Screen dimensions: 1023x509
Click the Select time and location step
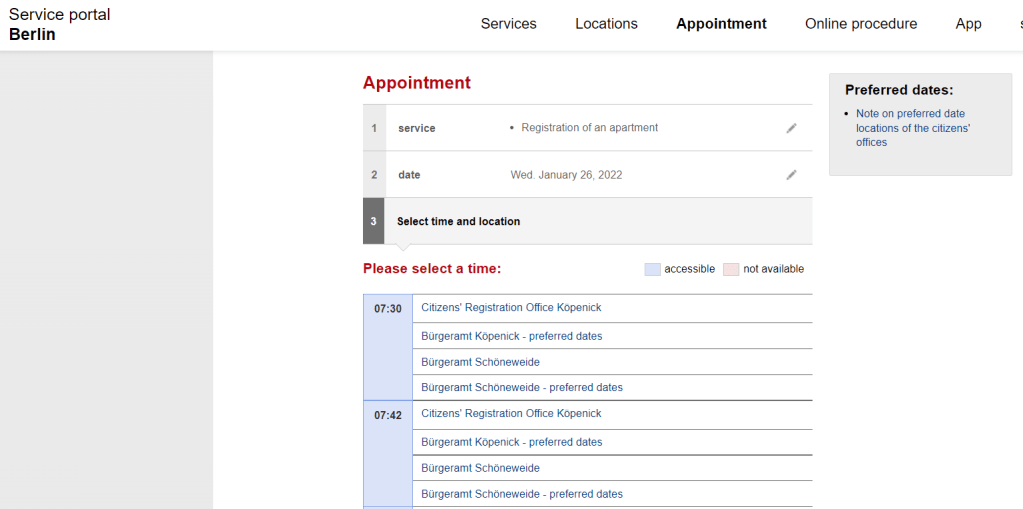[x=458, y=222]
